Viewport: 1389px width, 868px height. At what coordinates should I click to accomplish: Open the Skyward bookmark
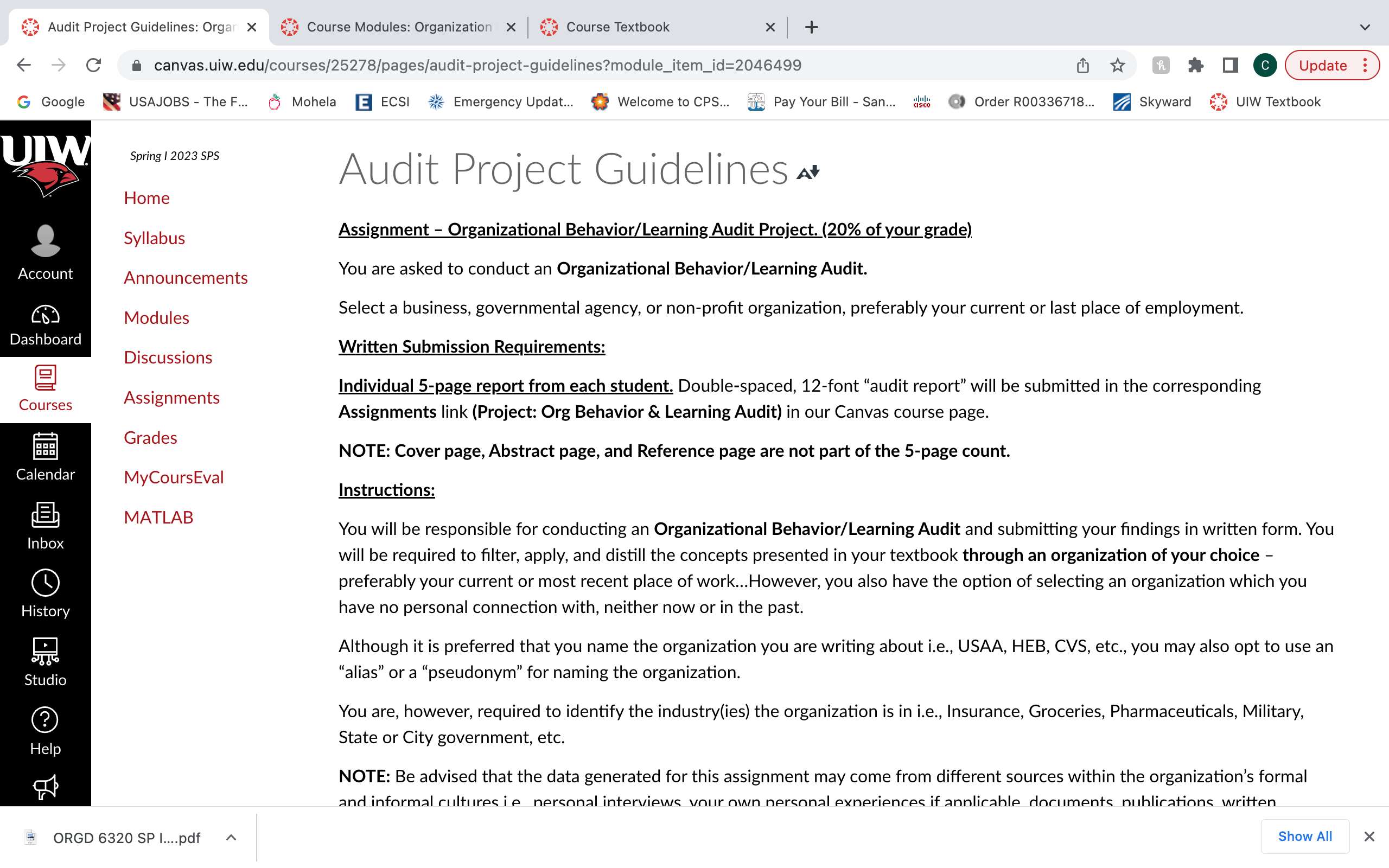[x=1152, y=101]
